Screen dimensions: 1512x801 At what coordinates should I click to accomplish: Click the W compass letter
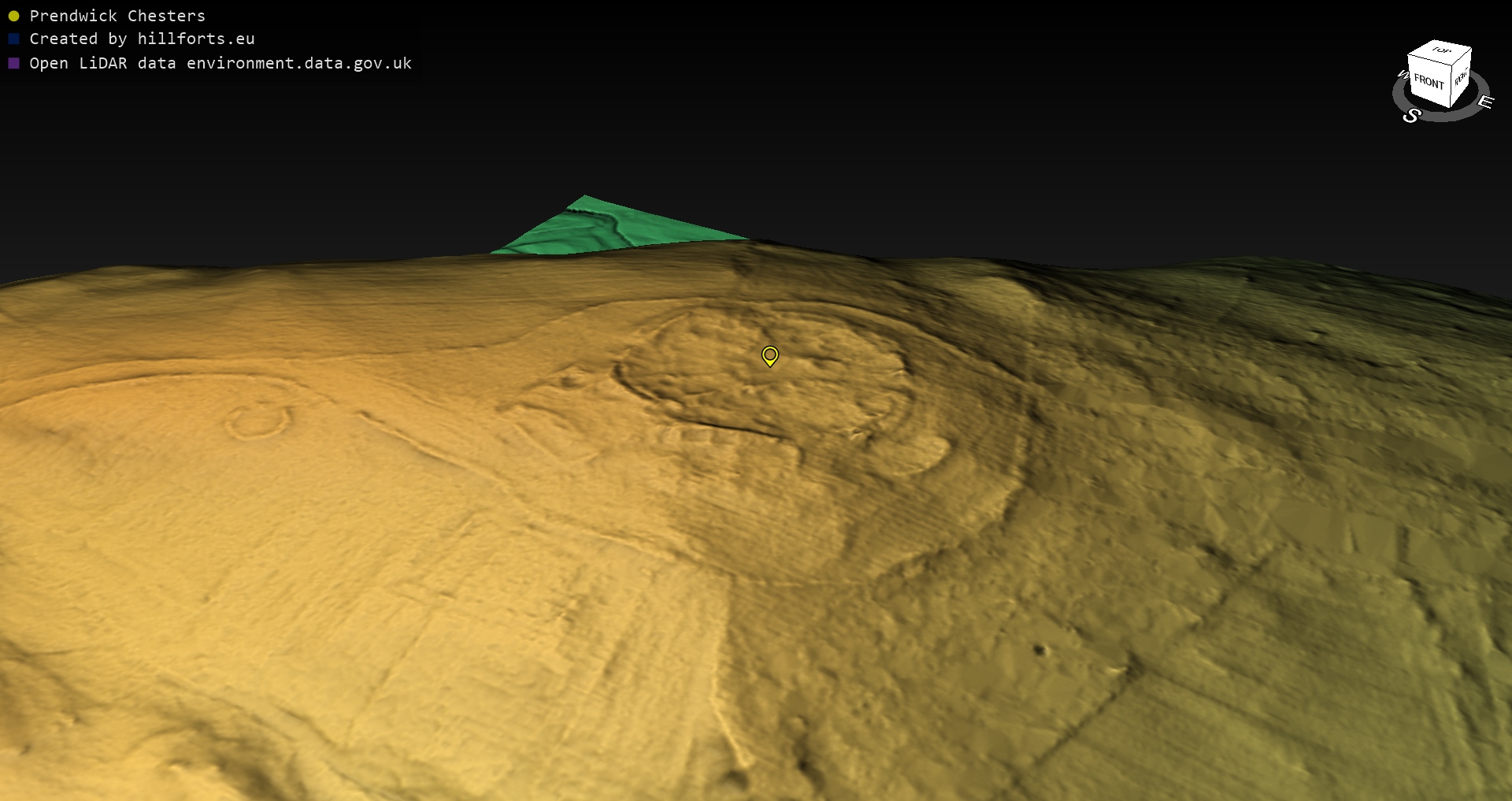coord(1402,75)
